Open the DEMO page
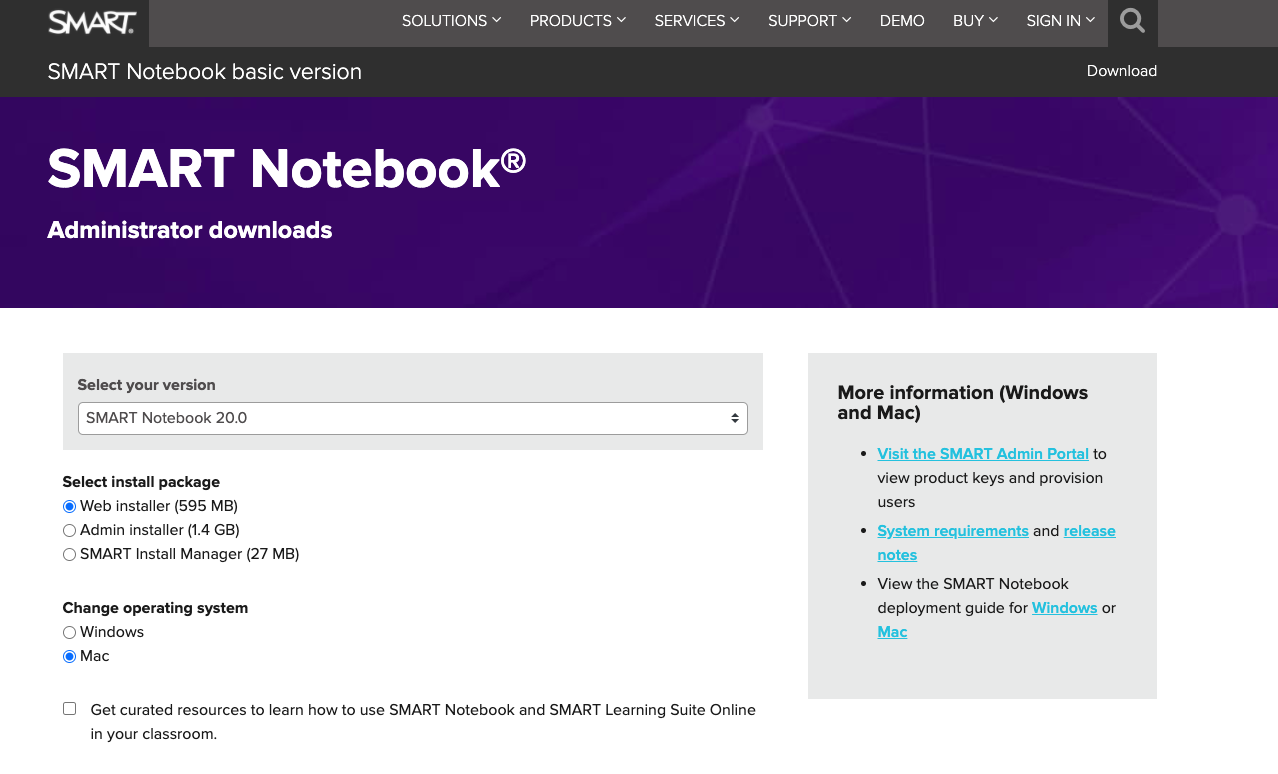The width and height of the screenshot is (1278, 774). (x=902, y=21)
